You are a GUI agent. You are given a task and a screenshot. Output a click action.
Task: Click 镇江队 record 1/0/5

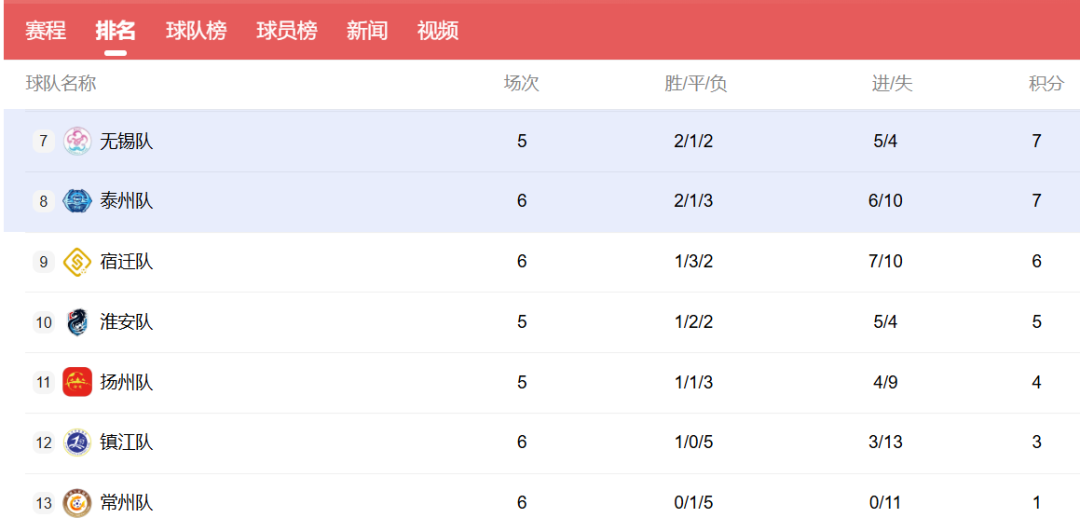pyautogui.click(x=693, y=442)
